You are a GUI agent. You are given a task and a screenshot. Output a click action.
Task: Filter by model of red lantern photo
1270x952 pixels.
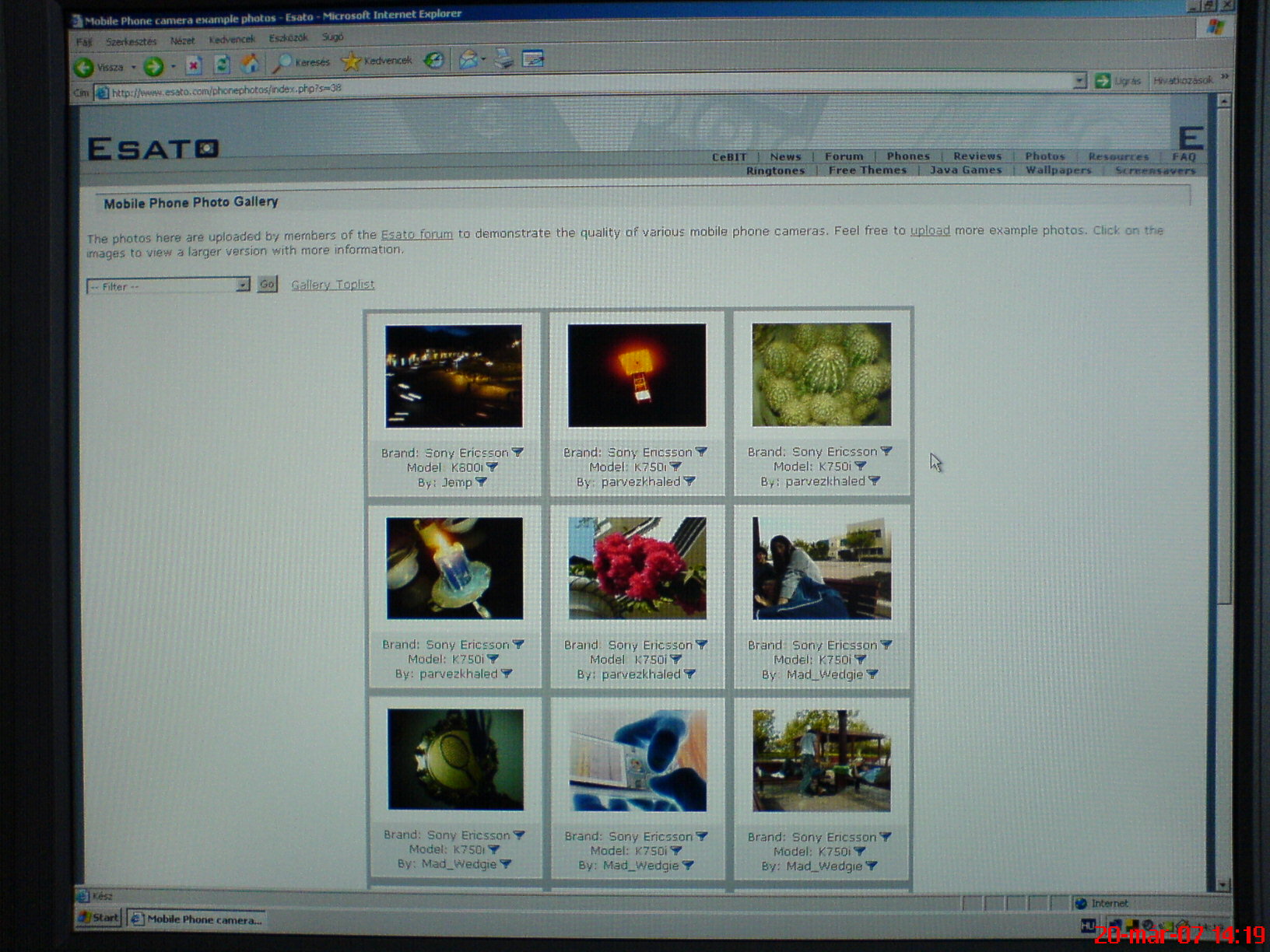click(x=675, y=467)
